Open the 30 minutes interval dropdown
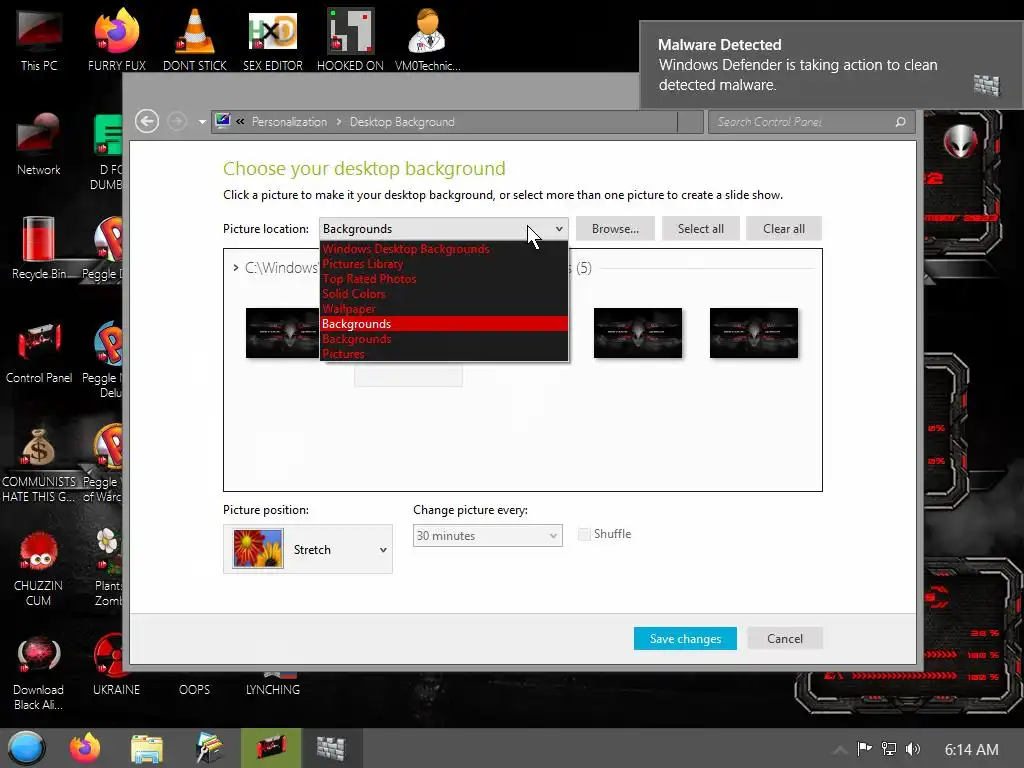The image size is (1024, 768). 487,536
